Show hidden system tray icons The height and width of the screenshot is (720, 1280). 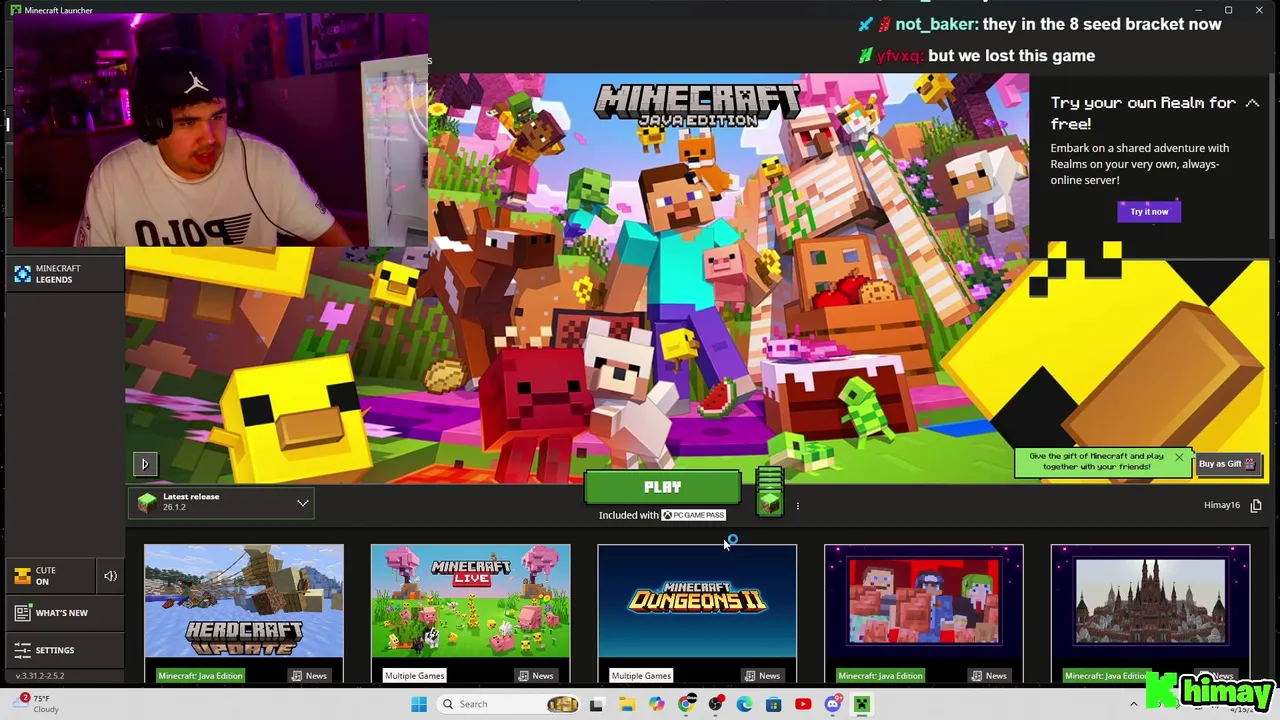[x=1133, y=704]
